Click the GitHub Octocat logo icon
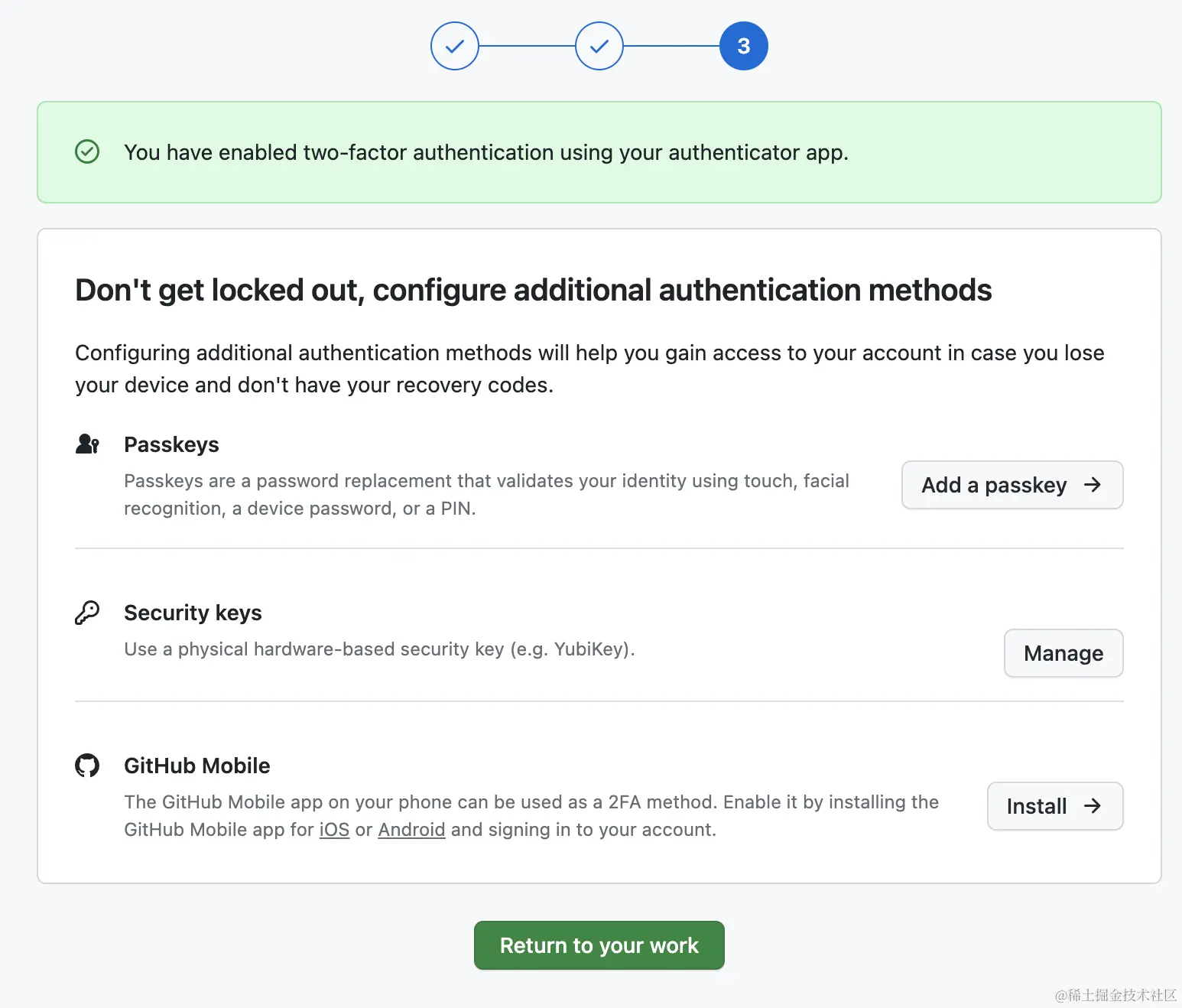The height and width of the screenshot is (1008, 1182). 87,766
